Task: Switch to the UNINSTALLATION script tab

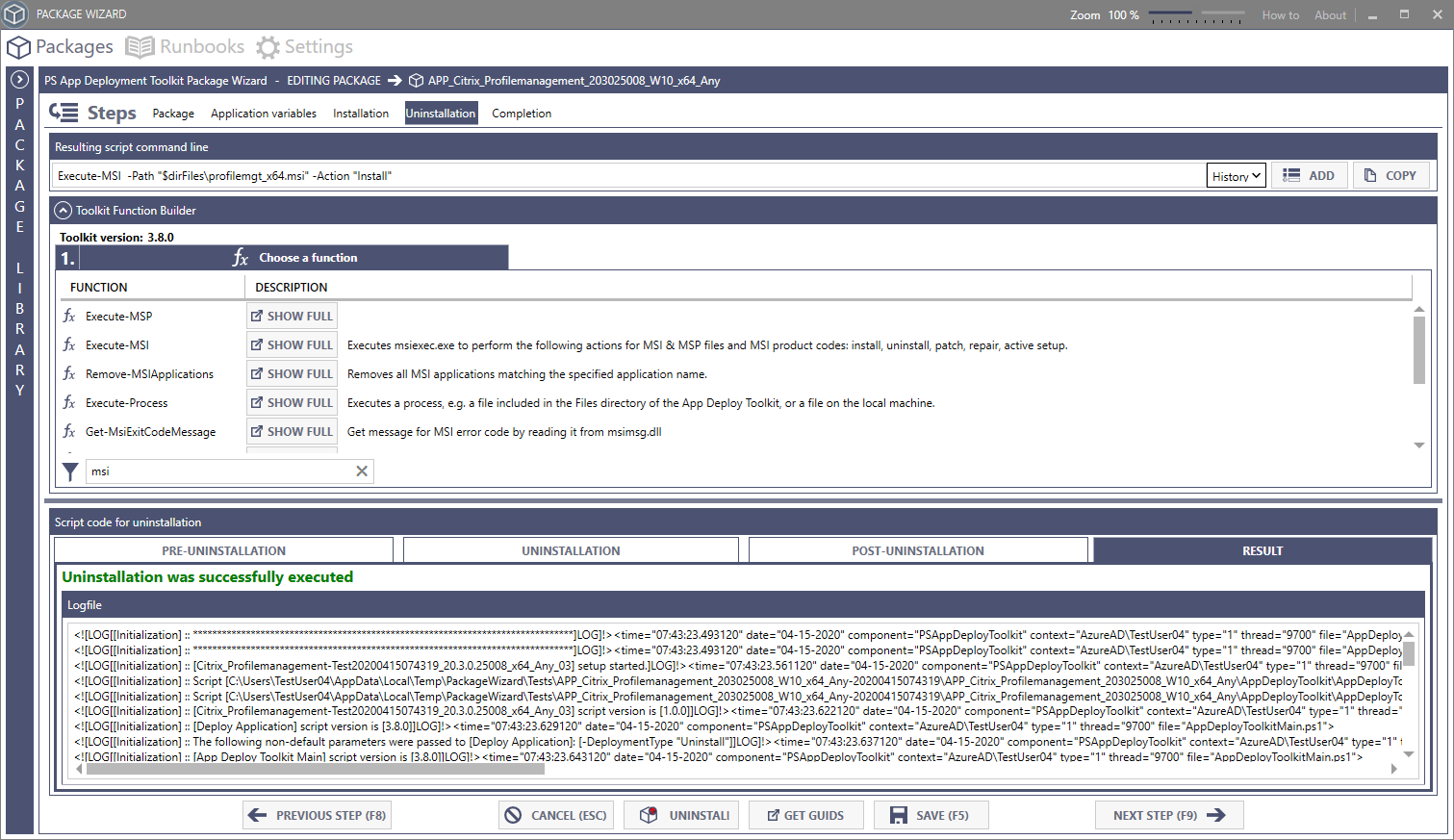Action: [x=571, y=551]
